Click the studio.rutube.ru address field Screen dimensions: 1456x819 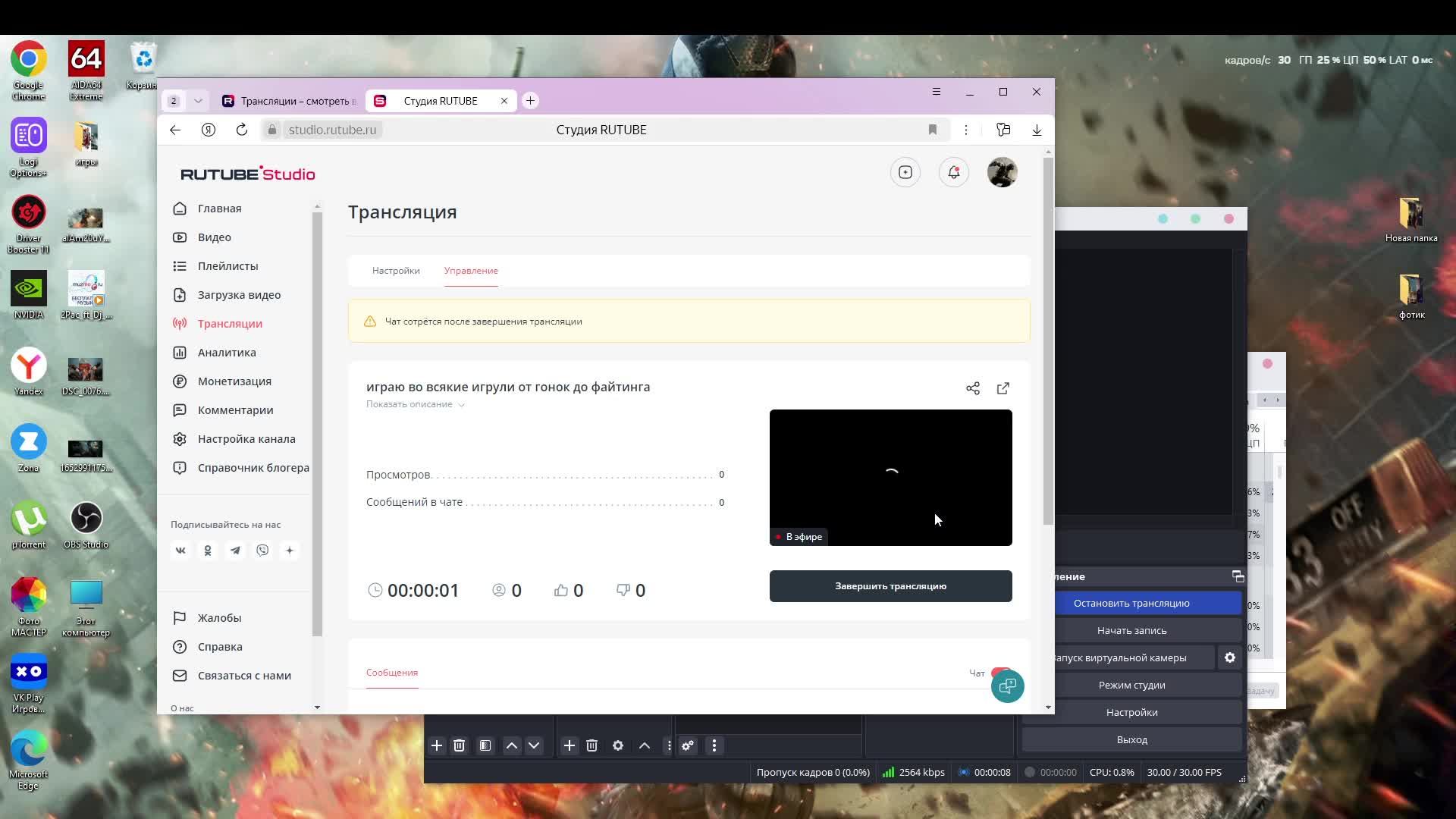click(332, 130)
